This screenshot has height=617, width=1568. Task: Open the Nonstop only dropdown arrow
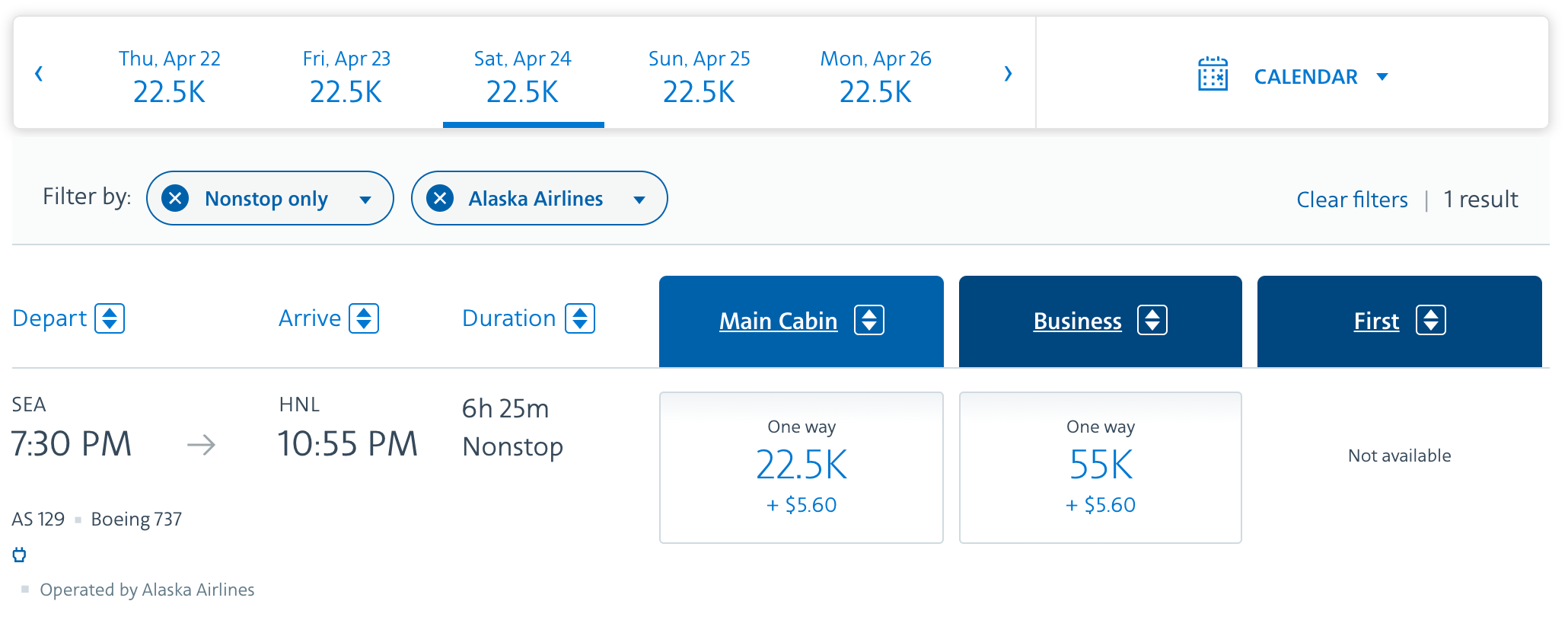(365, 200)
